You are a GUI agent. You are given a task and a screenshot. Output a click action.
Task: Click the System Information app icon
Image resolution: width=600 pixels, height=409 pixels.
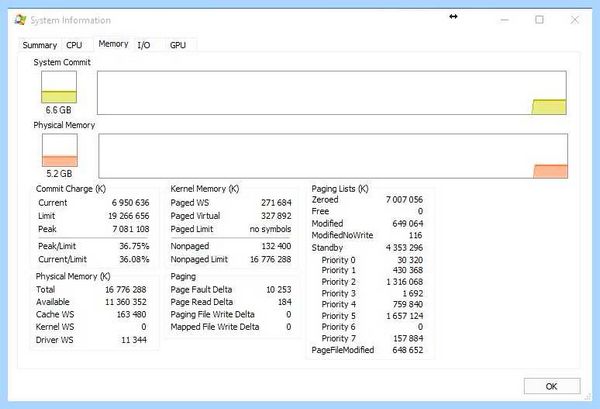20,20
